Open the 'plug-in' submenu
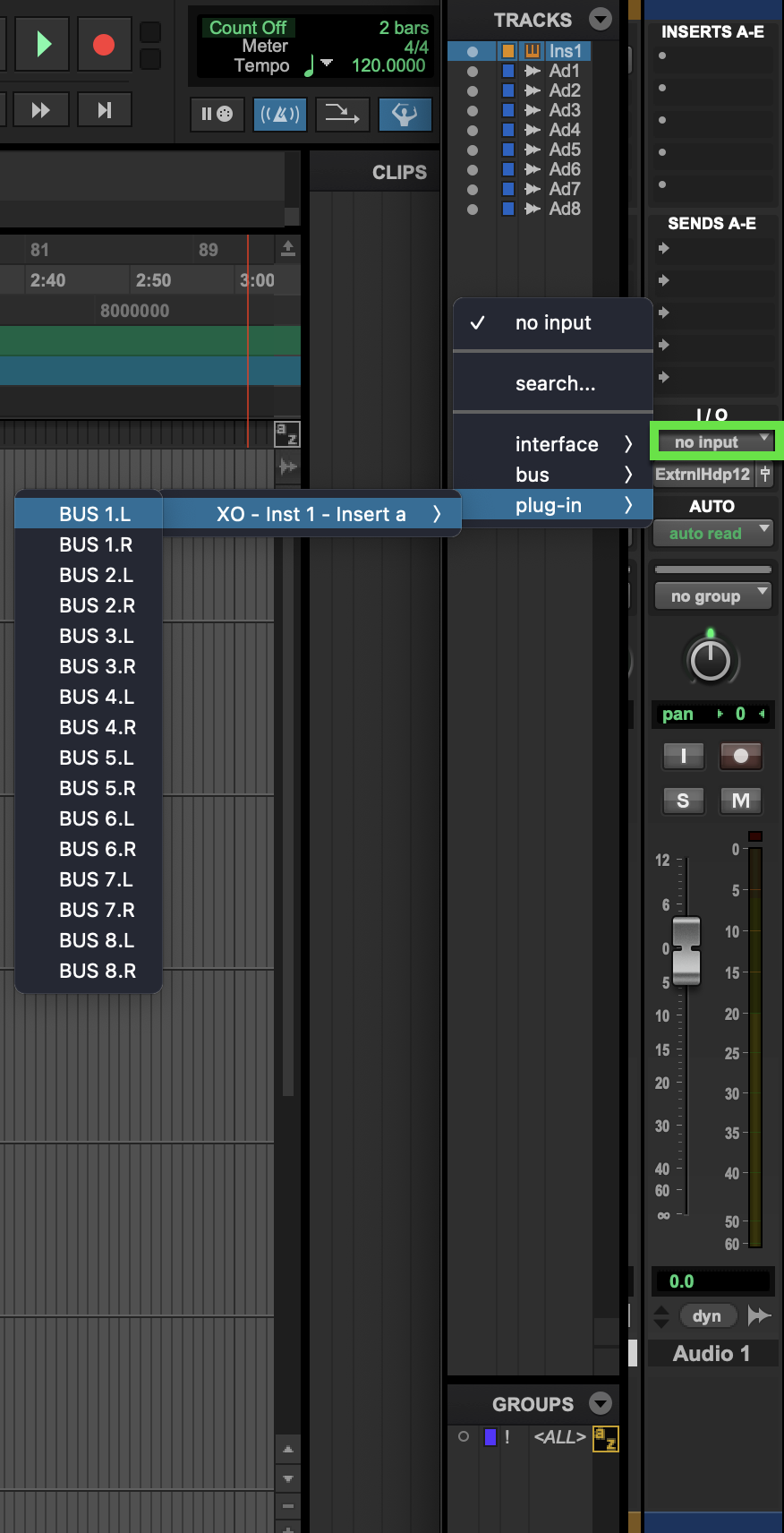Screen dimensions: 784x1533 [553, 505]
